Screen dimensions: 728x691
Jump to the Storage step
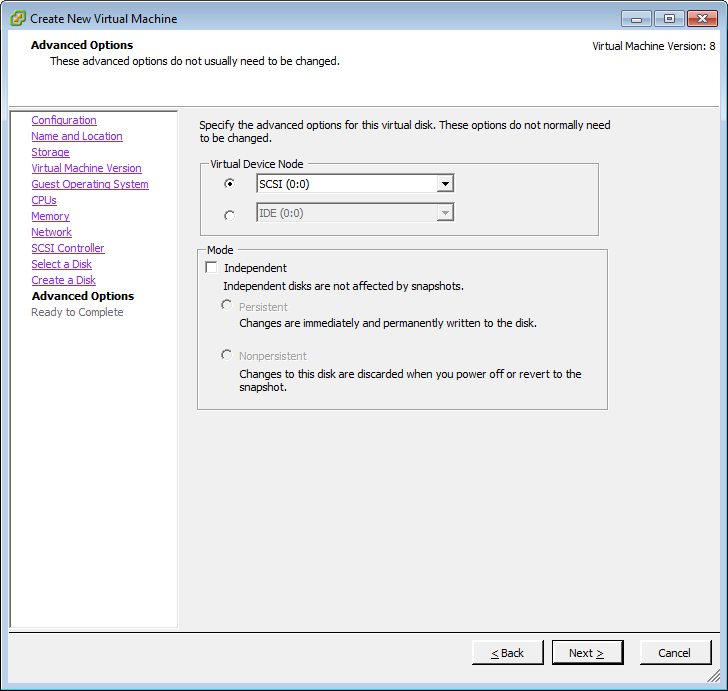click(x=50, y=152)
